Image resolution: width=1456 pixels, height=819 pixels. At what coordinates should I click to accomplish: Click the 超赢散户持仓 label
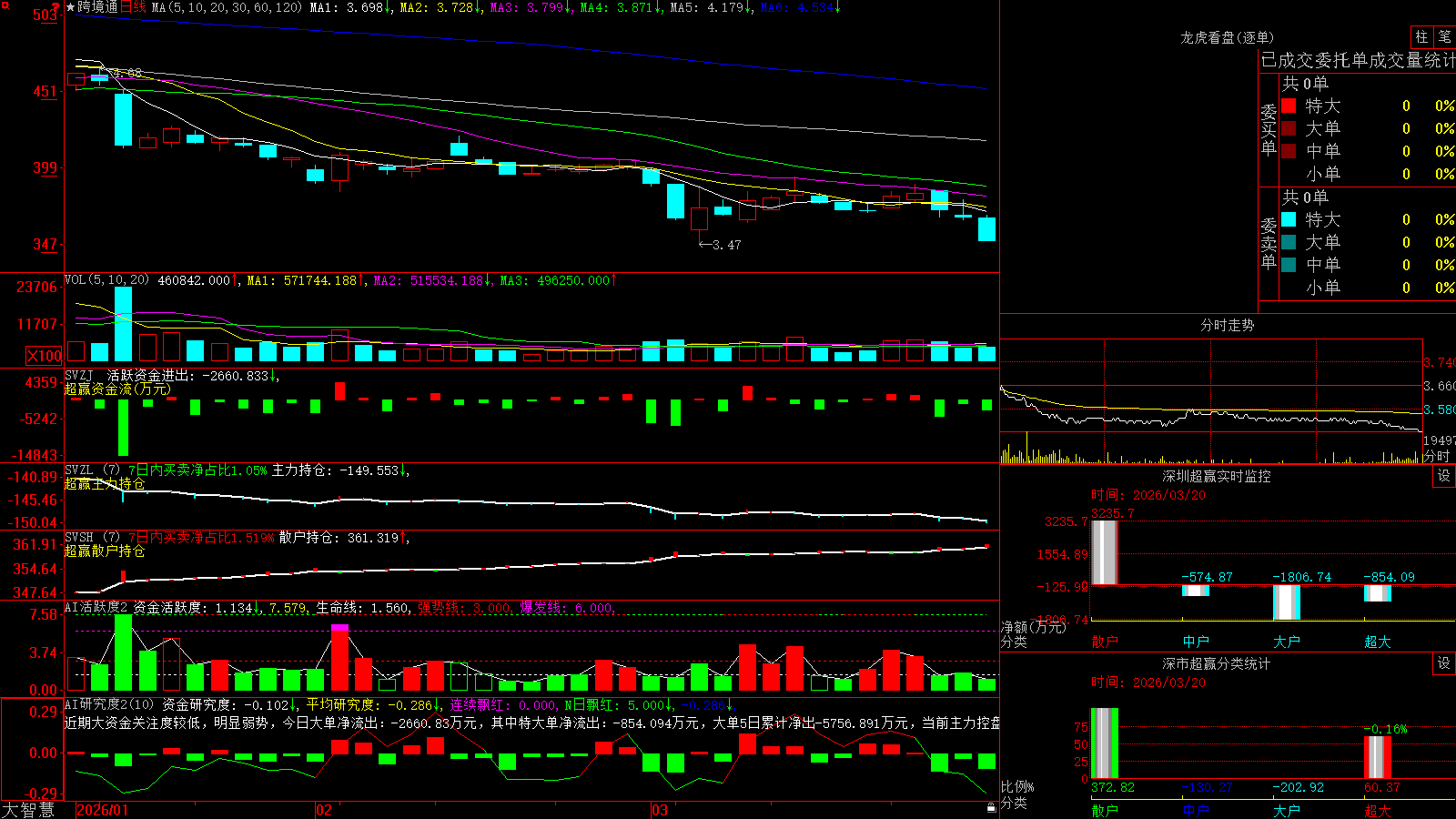point(105,551)
